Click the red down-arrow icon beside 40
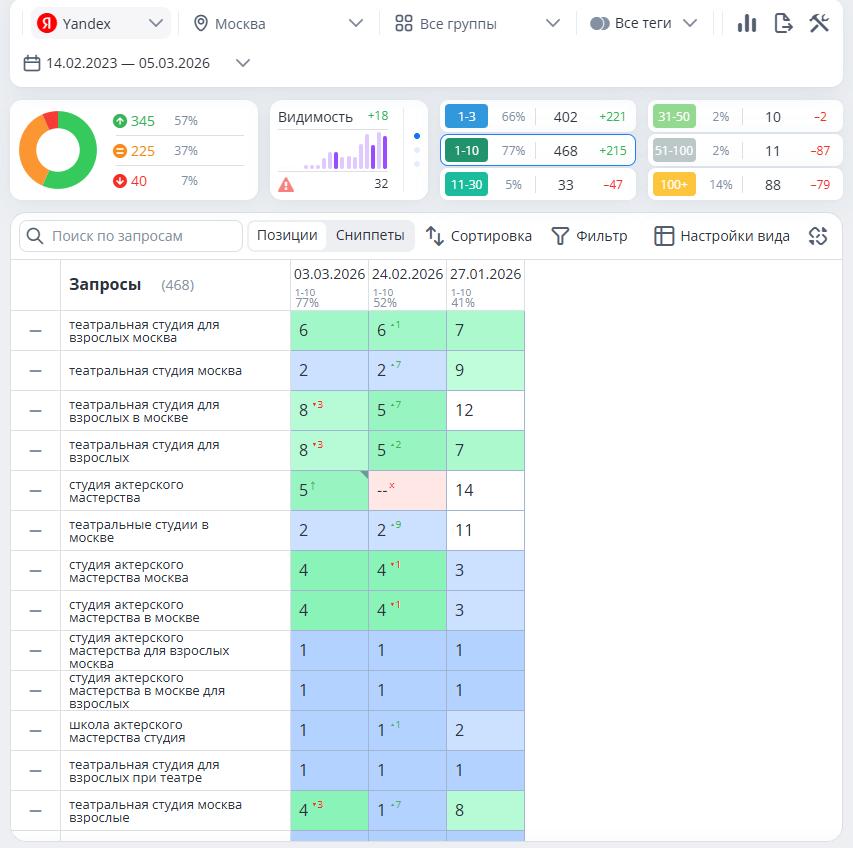 coord(120,181)
